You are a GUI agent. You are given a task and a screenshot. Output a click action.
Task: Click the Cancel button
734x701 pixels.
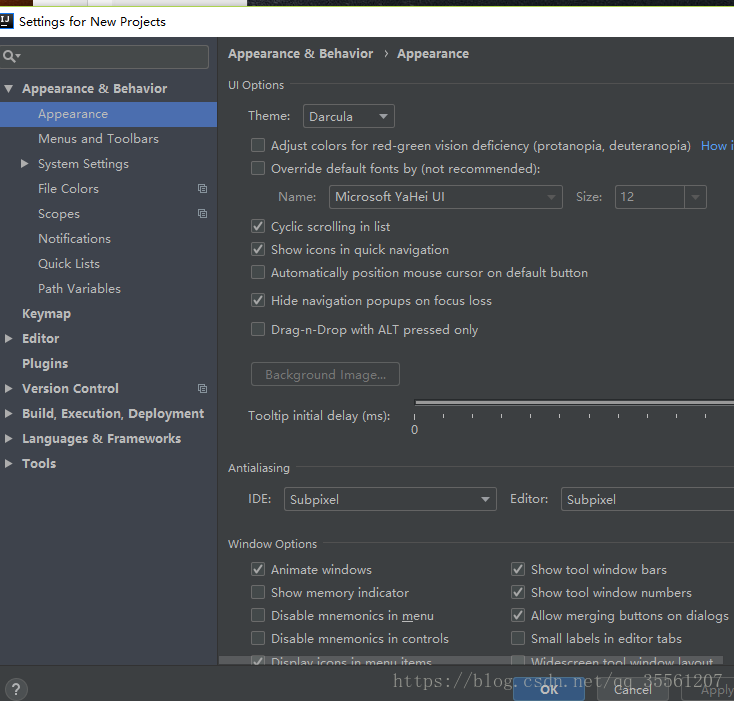point(633,690)
